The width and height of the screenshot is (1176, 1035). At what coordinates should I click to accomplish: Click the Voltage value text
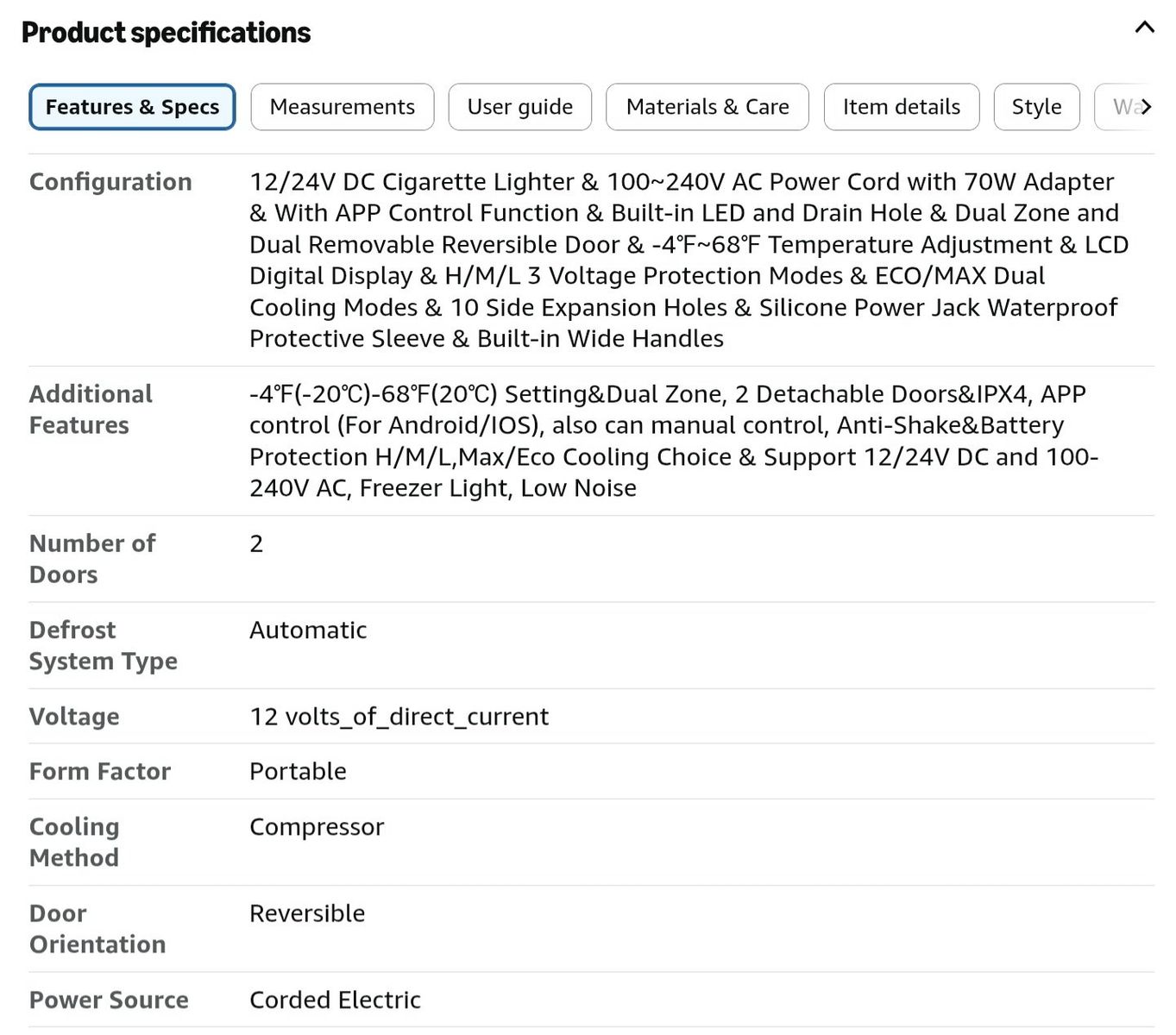pyautogui.click(x=399, y=717)
